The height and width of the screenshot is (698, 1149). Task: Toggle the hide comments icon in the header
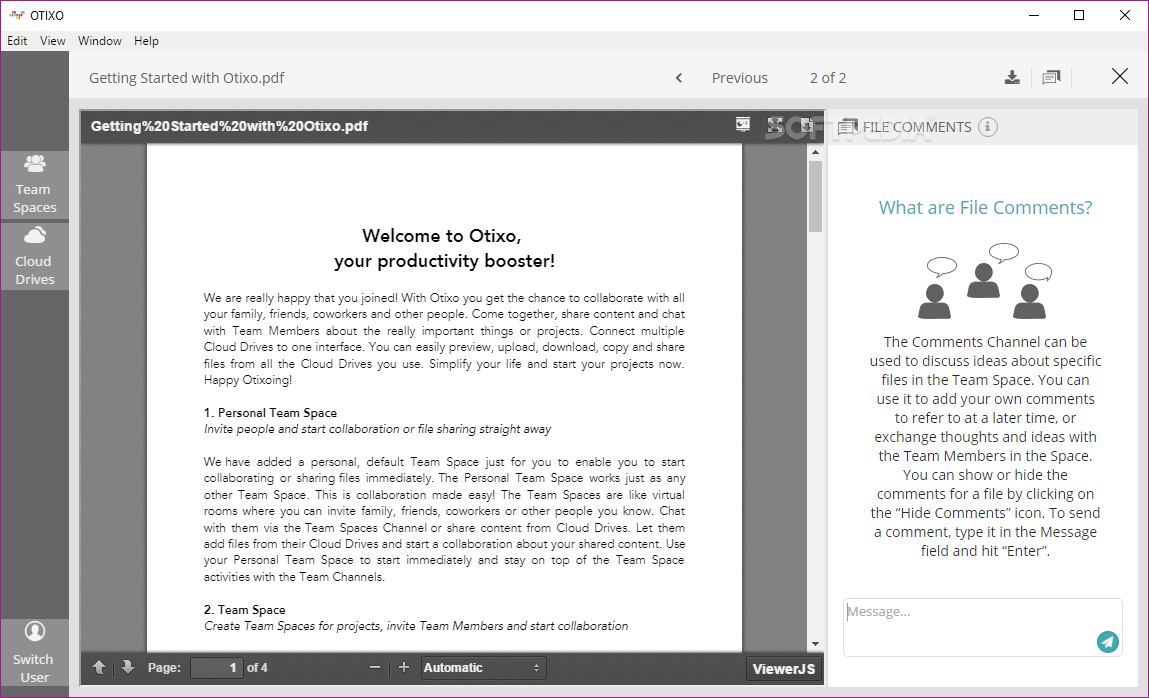(1052, 78)
